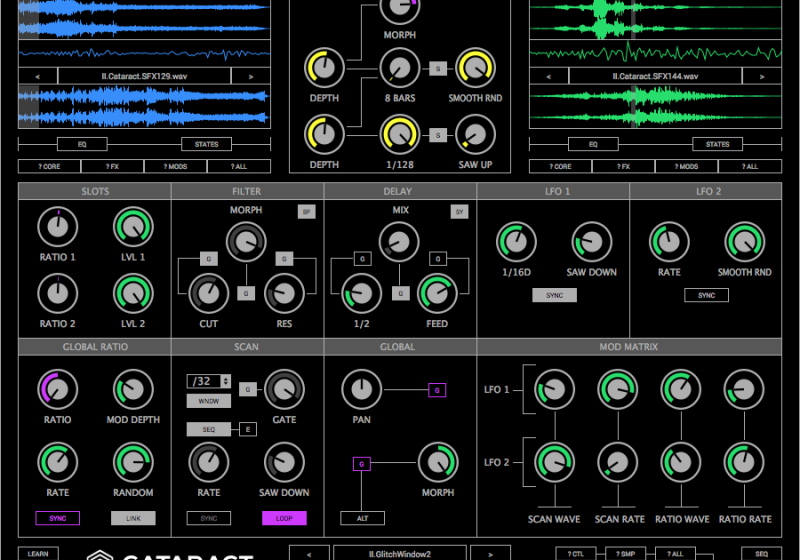Screen dimensions: 800x560
Task: Click the Filter CUT knob
Action: (x=209, y=293)
